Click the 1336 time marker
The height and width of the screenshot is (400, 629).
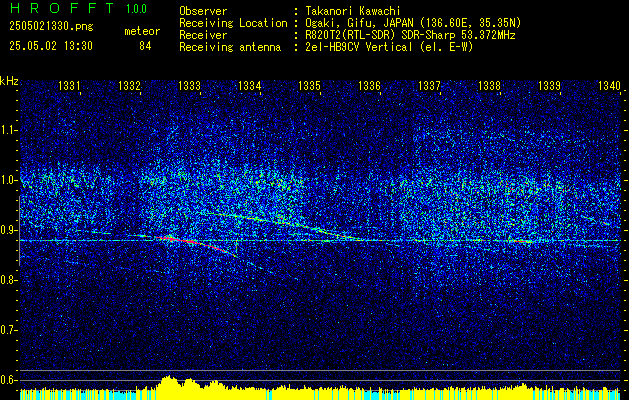(369, 86)
